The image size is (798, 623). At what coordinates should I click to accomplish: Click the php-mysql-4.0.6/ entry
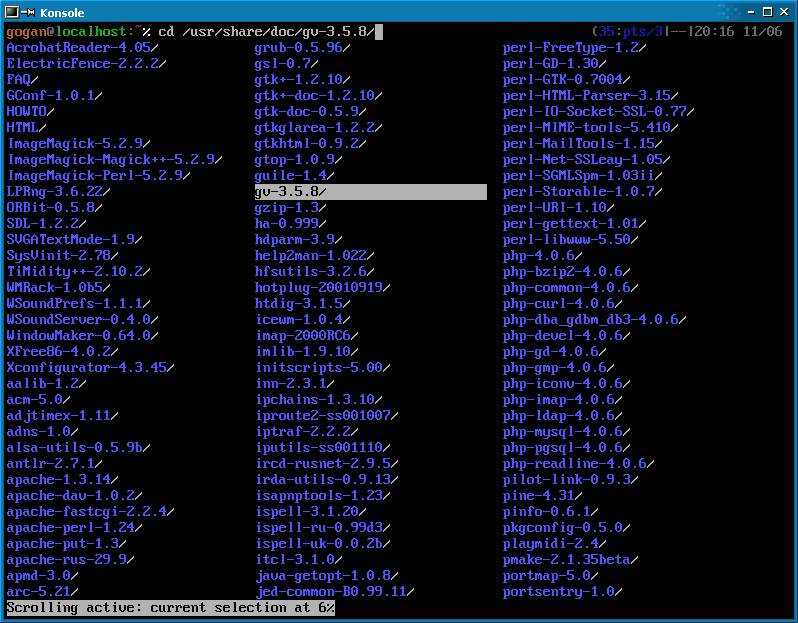click(x=566, y=432)
